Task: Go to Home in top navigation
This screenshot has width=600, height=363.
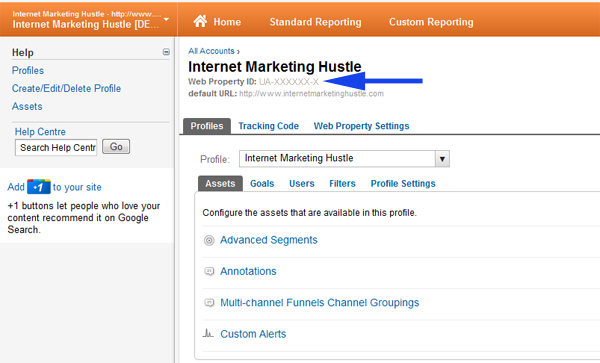Action: pos(227,22)
